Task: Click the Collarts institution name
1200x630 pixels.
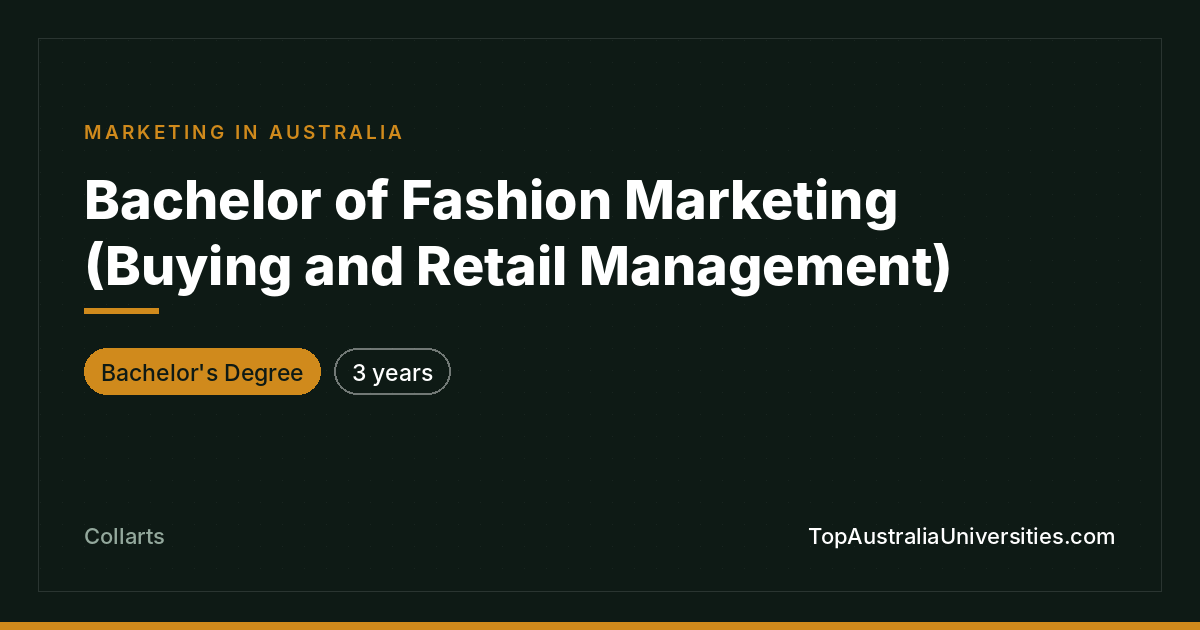Action: click(x=124, y=537)
